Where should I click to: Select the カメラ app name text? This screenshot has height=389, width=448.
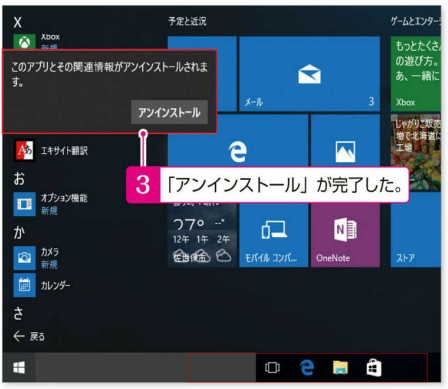point(50,252)
